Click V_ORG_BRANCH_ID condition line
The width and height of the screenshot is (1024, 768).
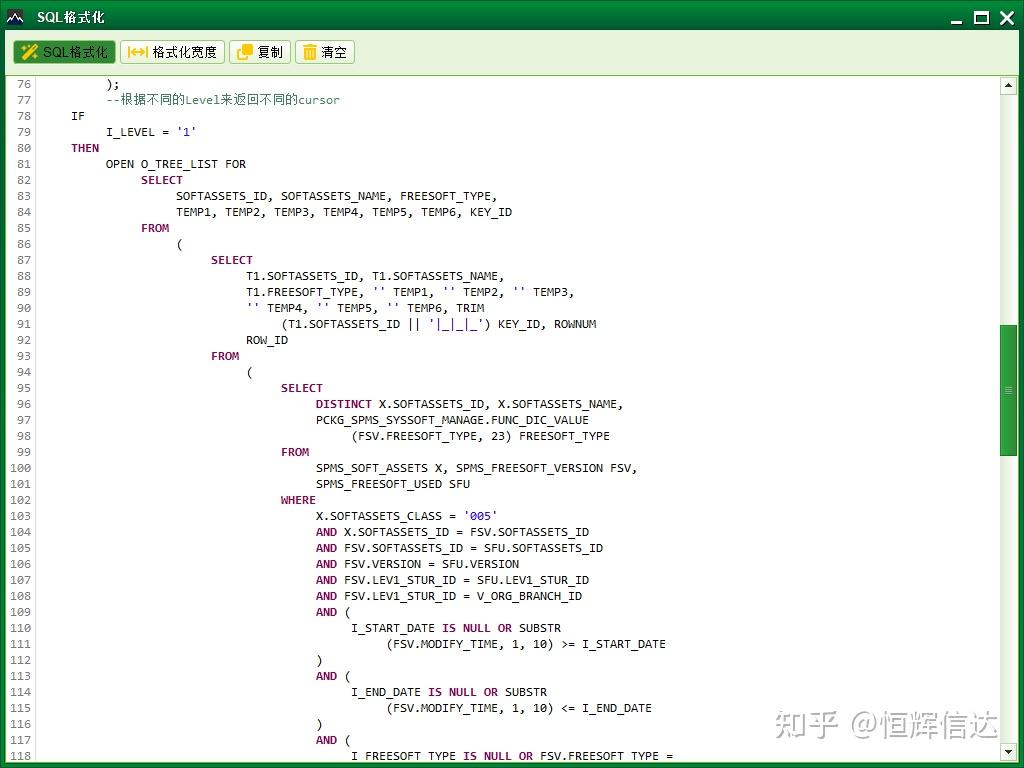click(449, 596)
